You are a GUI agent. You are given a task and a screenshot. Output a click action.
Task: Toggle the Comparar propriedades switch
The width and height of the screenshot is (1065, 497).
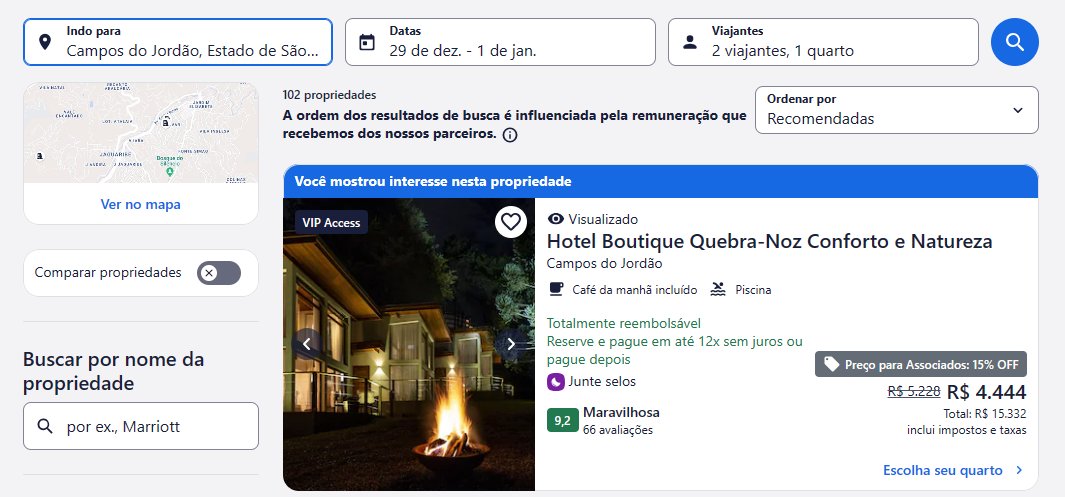(x=219, y=273)
